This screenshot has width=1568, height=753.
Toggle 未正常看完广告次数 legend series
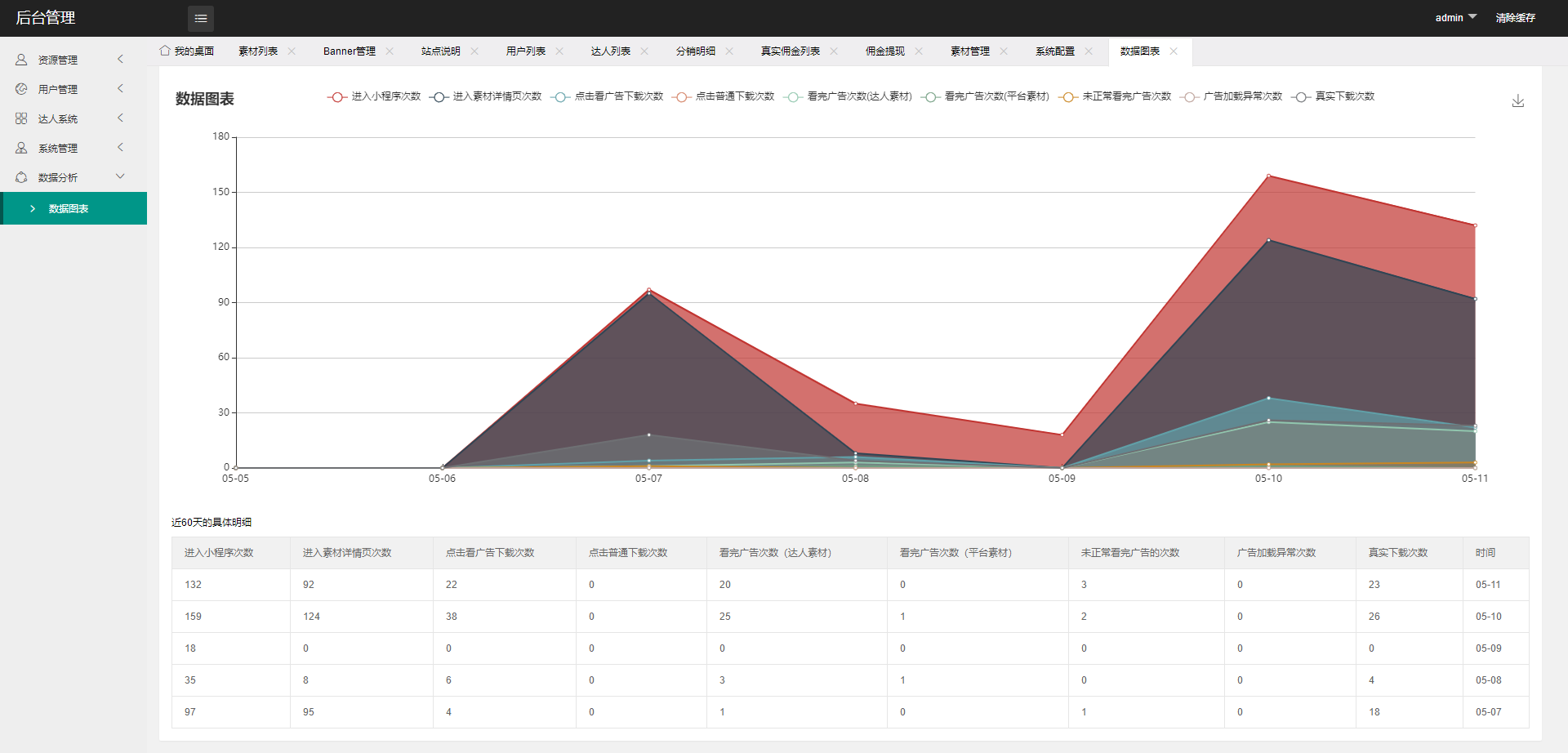point(1115,96)
